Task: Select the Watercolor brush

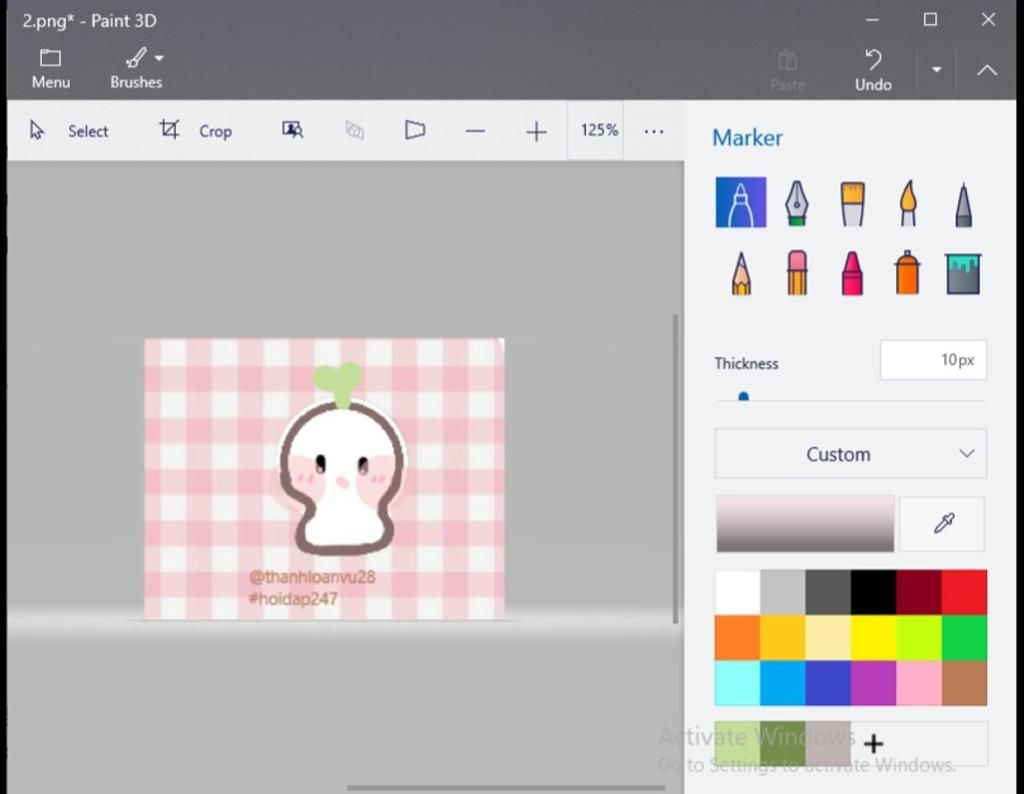Action: pyautogui.click(x=908, y=203)
